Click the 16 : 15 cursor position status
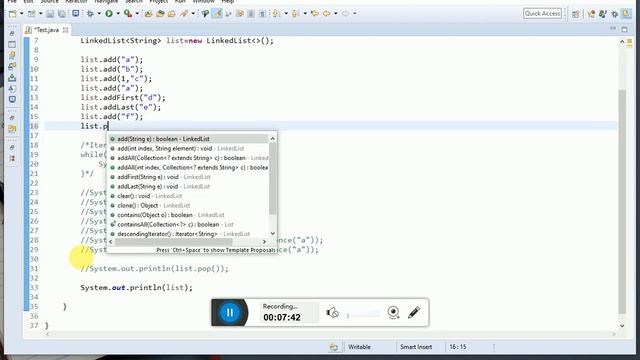 tap(458, 347)
